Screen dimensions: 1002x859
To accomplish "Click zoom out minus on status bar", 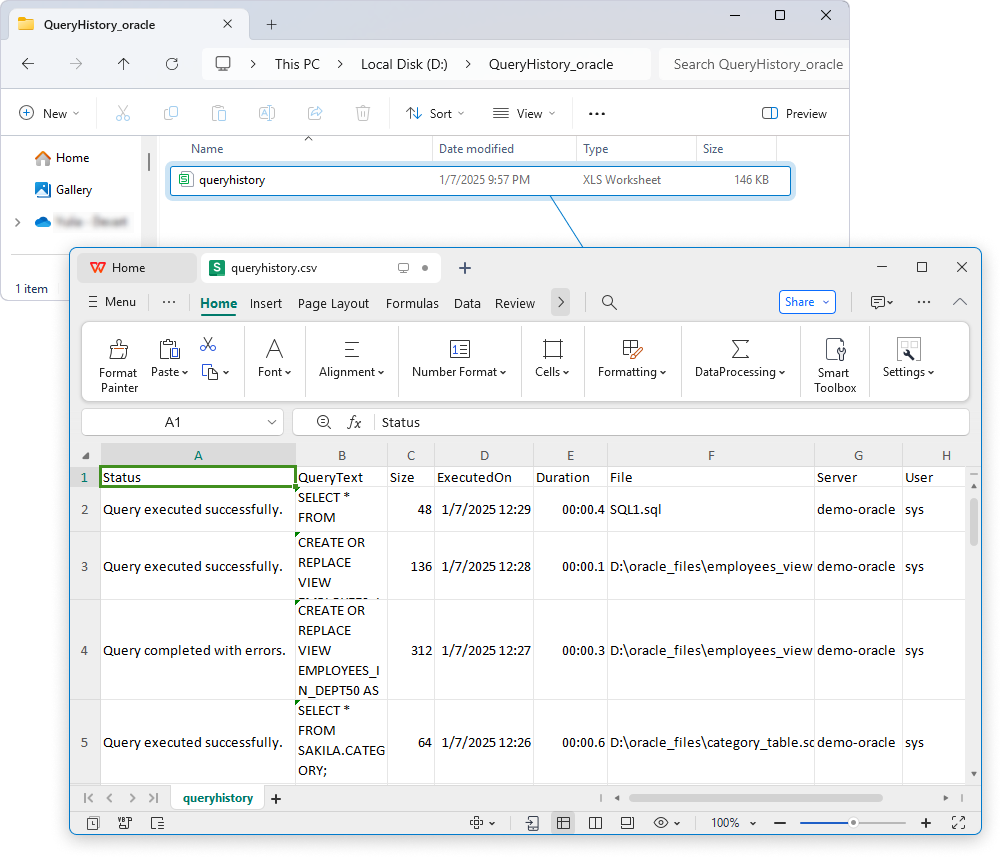I will point(780,823).
